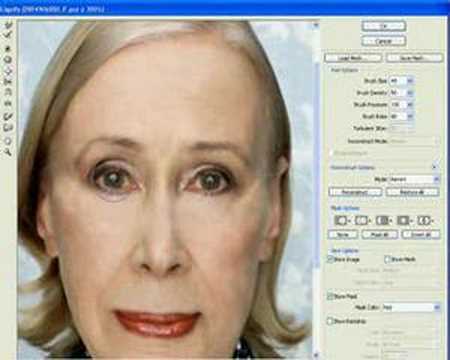The image size is (450, 360).
Task: Select the Thaw Mask tool
Action: 8,128
